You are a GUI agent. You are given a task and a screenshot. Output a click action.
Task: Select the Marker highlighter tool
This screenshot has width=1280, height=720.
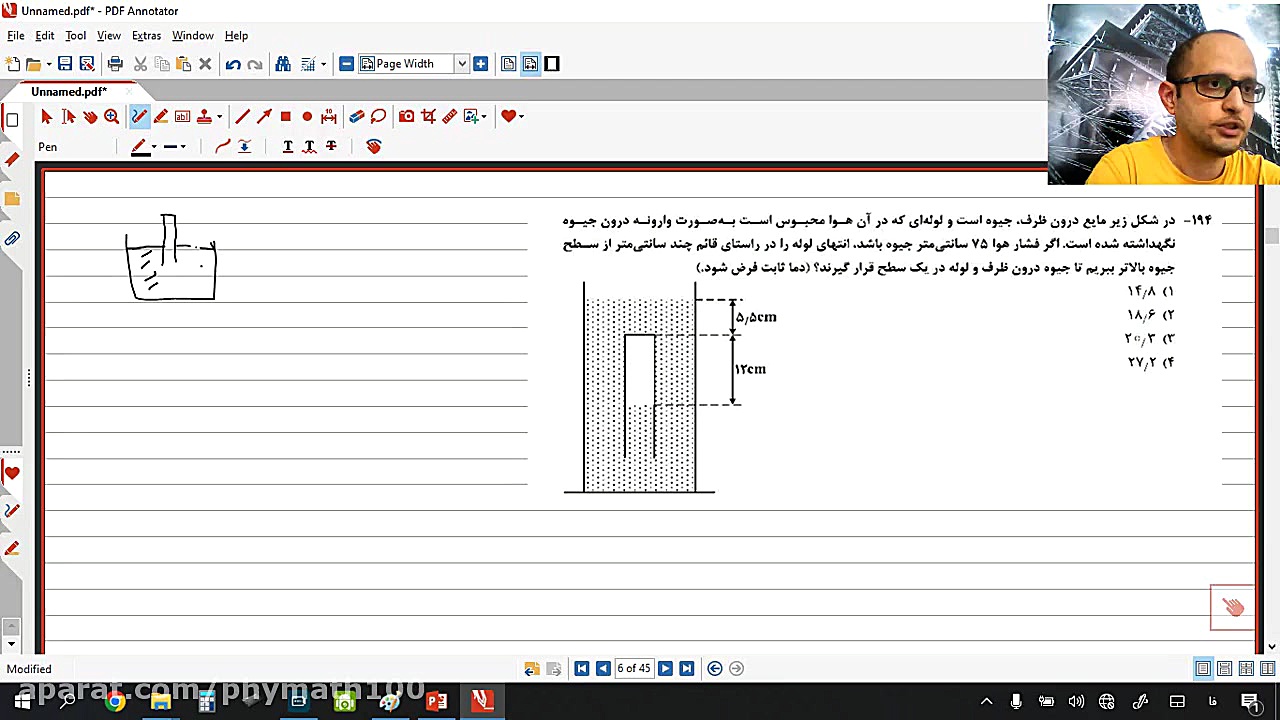pyautogui.click(x=161, y=117)
